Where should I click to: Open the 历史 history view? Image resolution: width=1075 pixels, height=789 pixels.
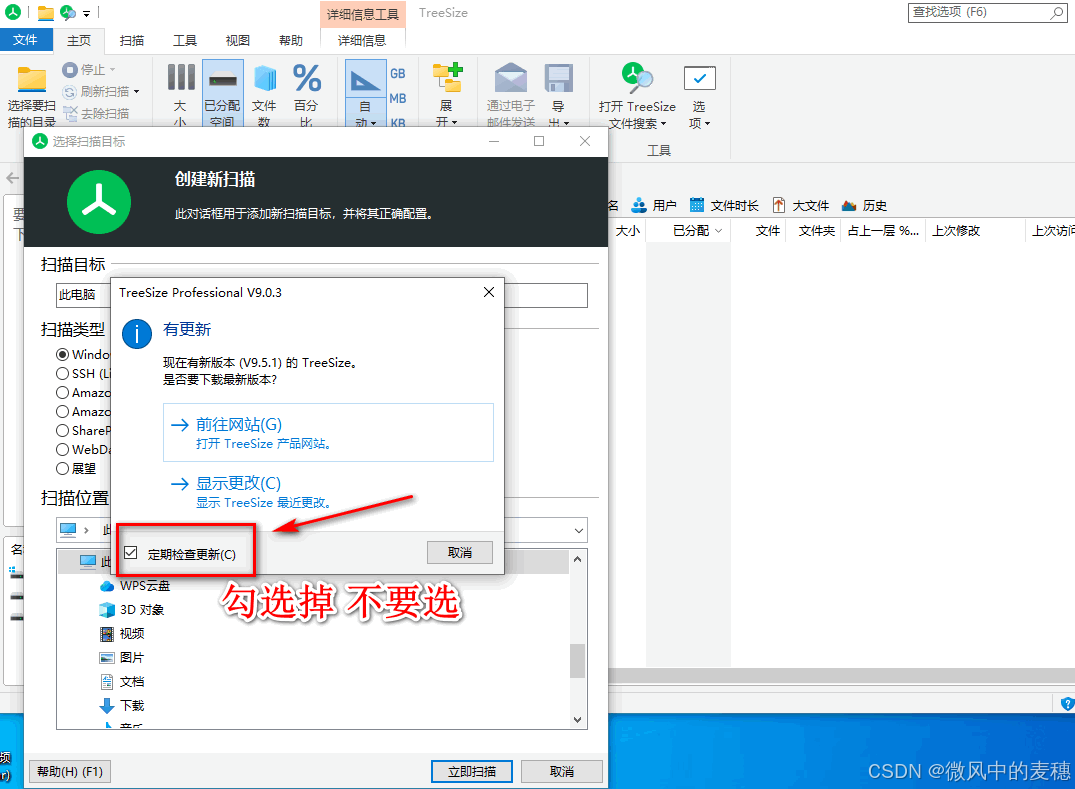coord(864,205)
